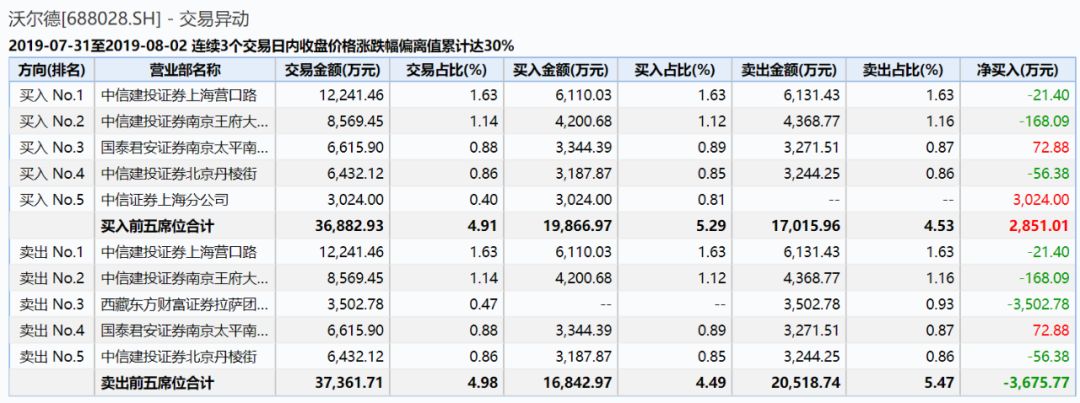Click the 交易占比(%) column header
This screenshot has height=403, width=1080.
pyautogui.click(x=446, y=70)
